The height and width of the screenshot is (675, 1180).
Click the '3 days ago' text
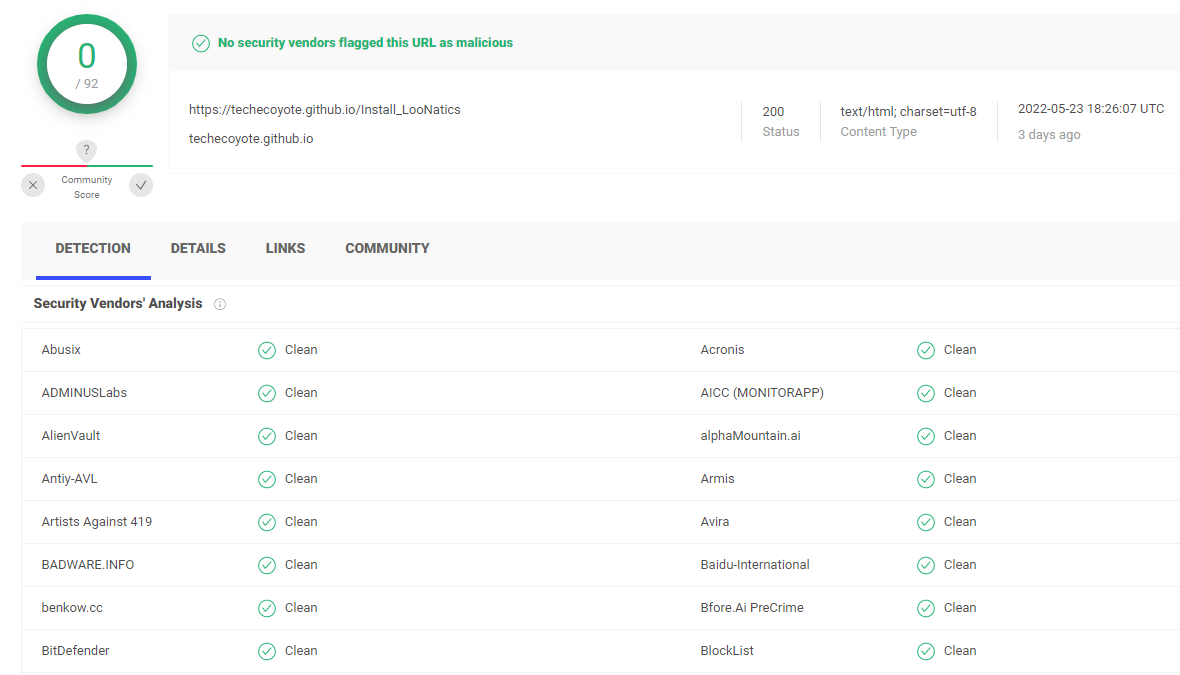(1049, 135)
